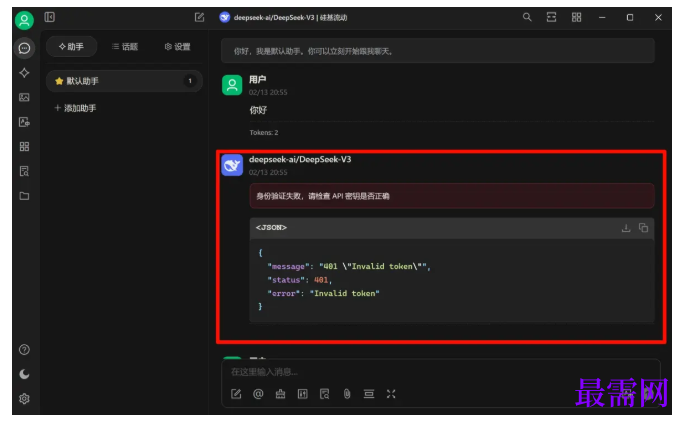This screenshot has height=424, width=687.
Task: Click the 身份验证失败 error message banner
Action: tap(452, 196)
